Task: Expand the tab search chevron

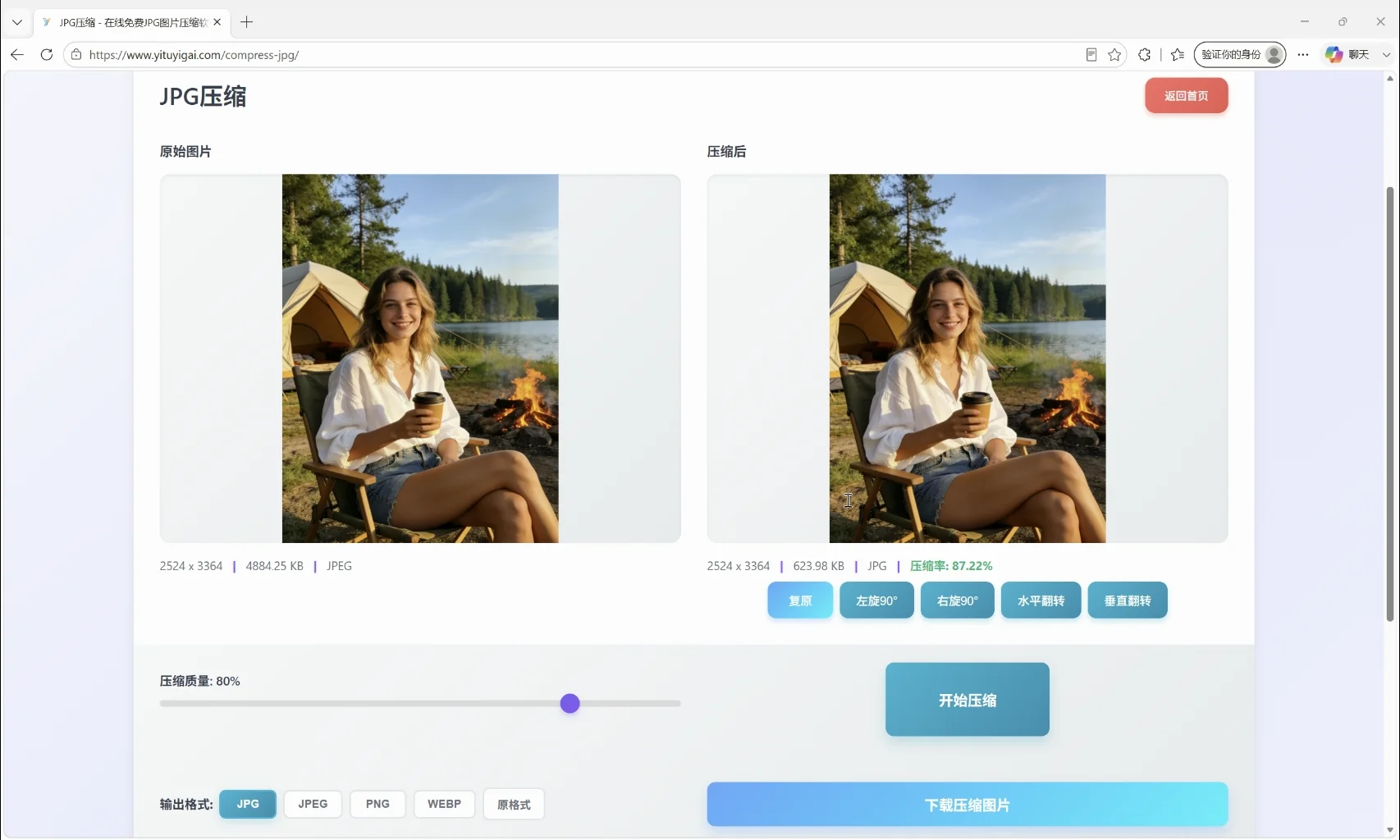Action: pyautogui.click(x=16, y=22)
